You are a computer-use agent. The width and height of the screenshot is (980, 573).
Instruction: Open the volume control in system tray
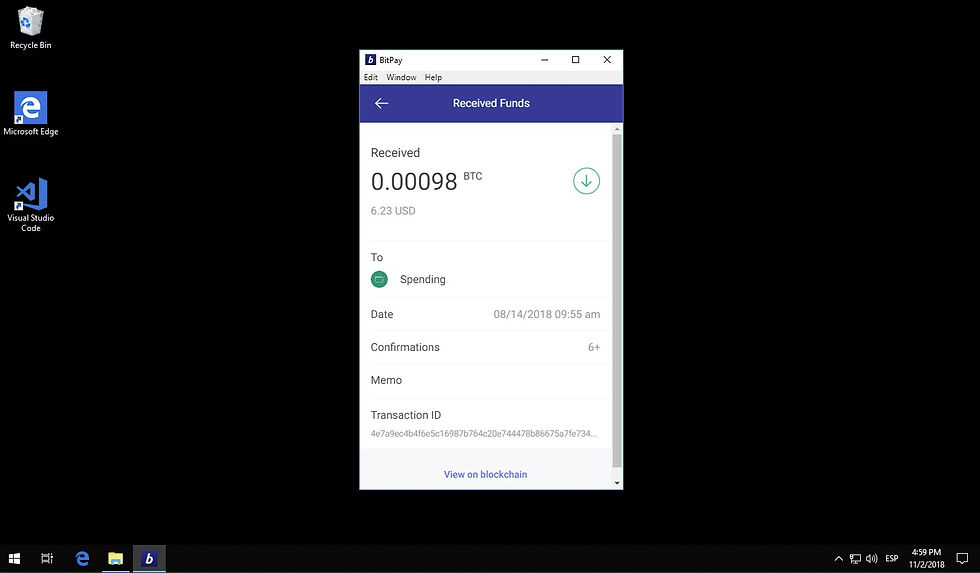871,559
